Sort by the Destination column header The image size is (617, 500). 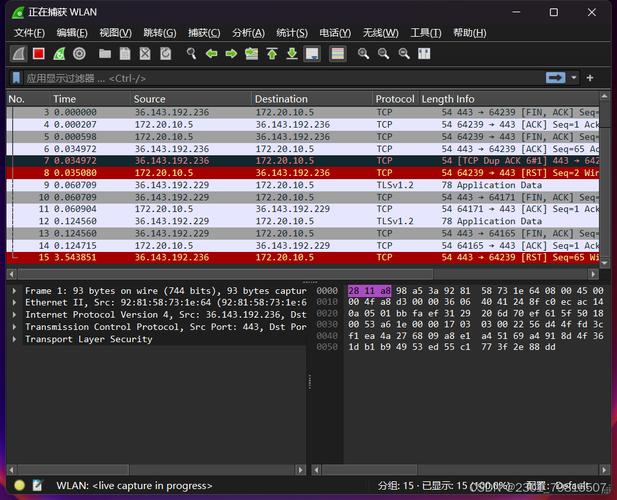pyautogui.click(x=312, y=99)
